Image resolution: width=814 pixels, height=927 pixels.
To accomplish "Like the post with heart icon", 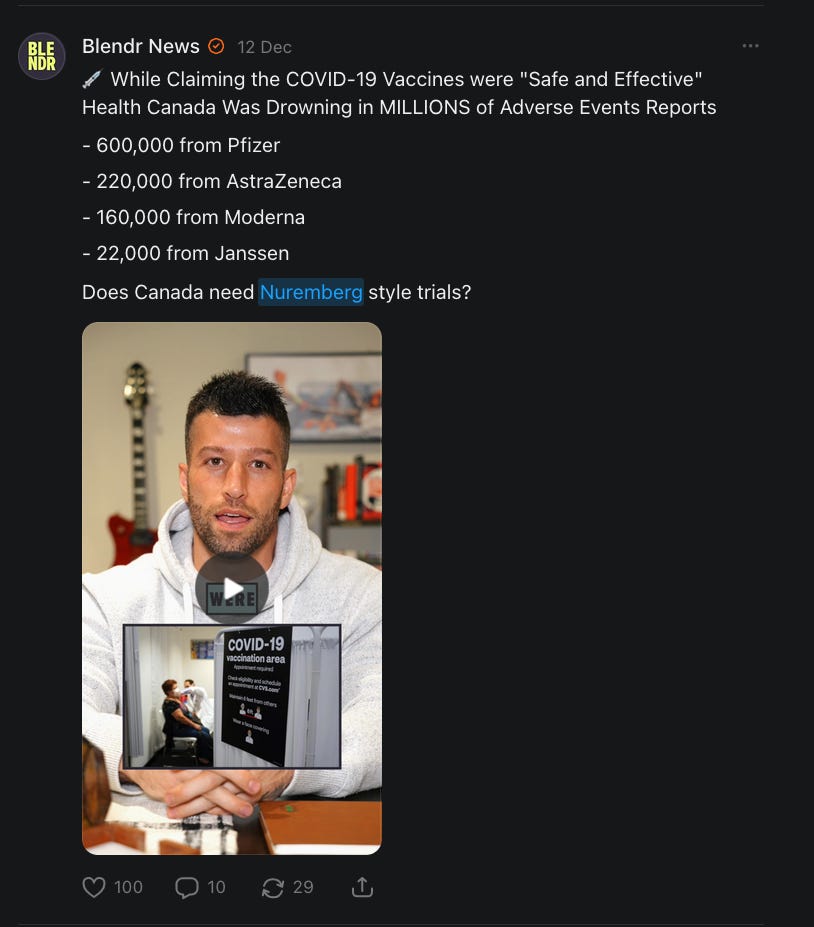I will click(93, 887).
